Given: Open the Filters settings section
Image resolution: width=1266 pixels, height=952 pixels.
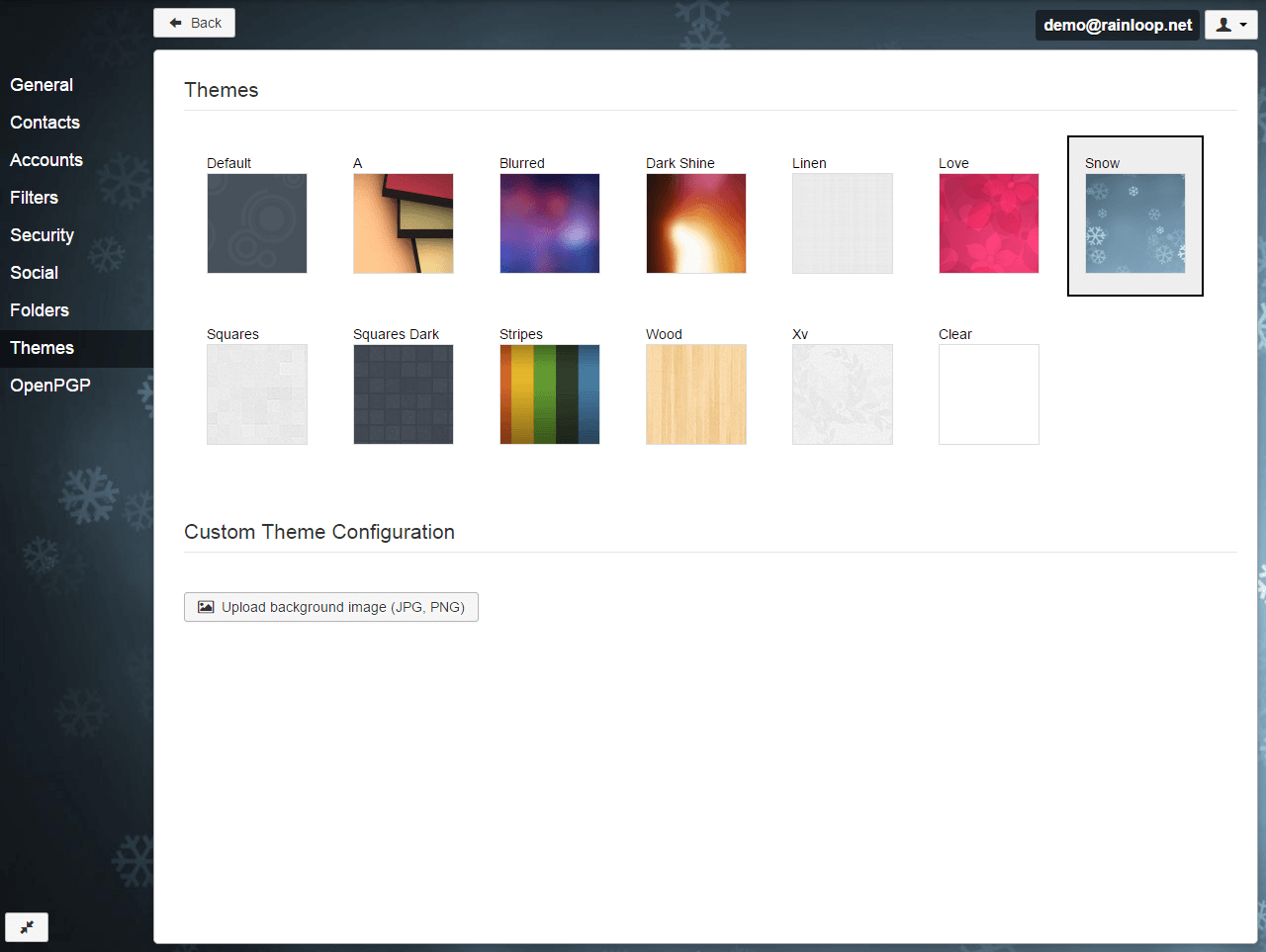Looking at the screenshot, I should [35, 198].
